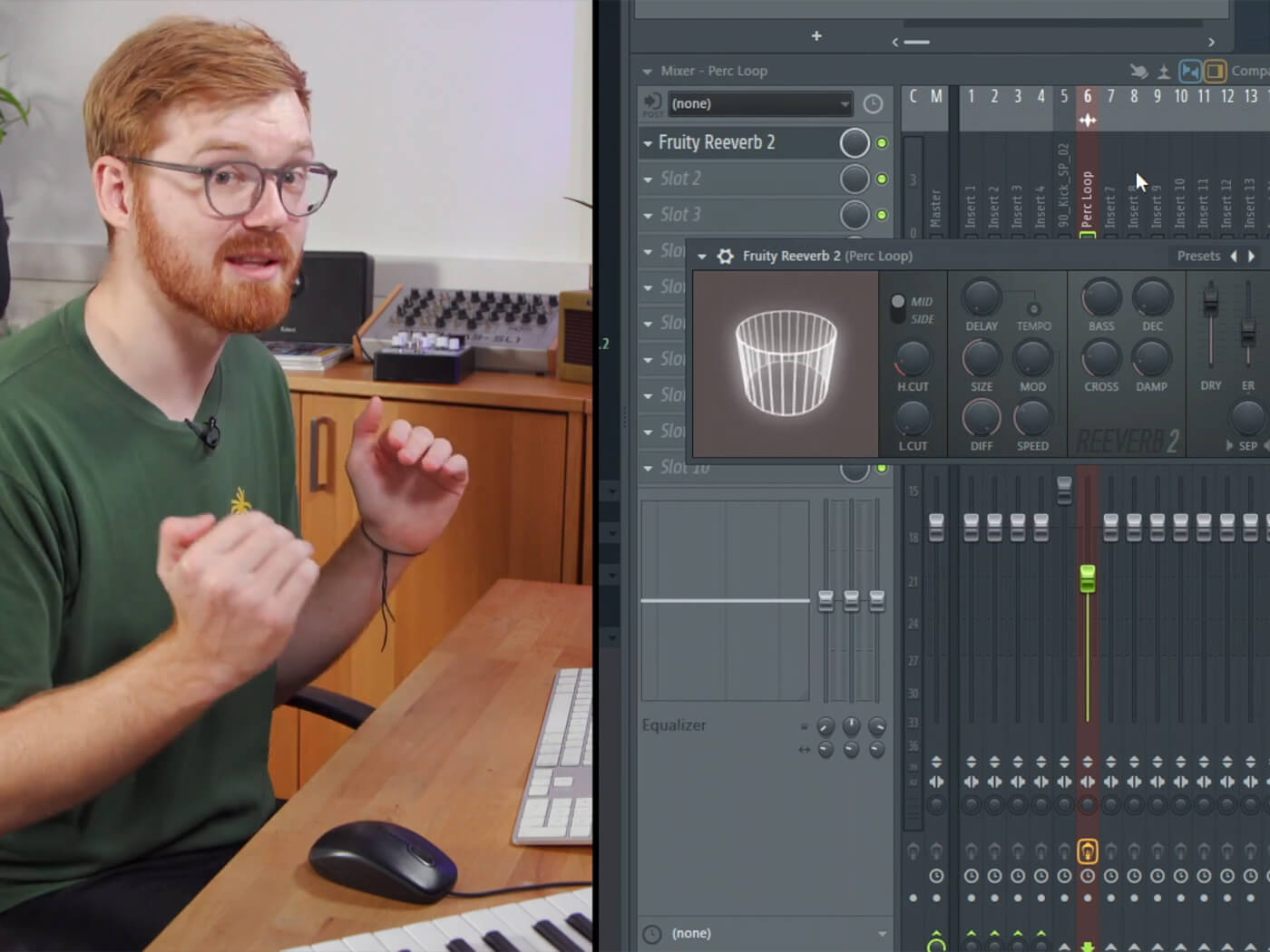Click the gear icon on Fruity Reeverb 2 window
Screen dimensions: 1270x952
(x=725, y=257)
